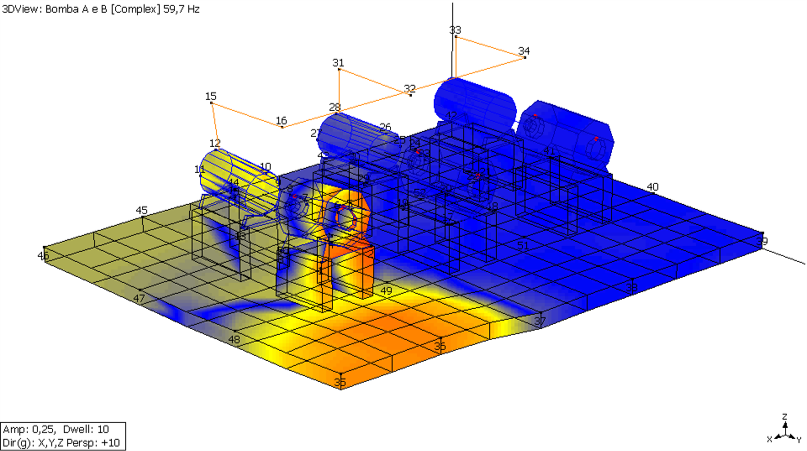807x451 pixels.
Task: Click node 35 at the bottom plate corner
Action: coord(340,382)
